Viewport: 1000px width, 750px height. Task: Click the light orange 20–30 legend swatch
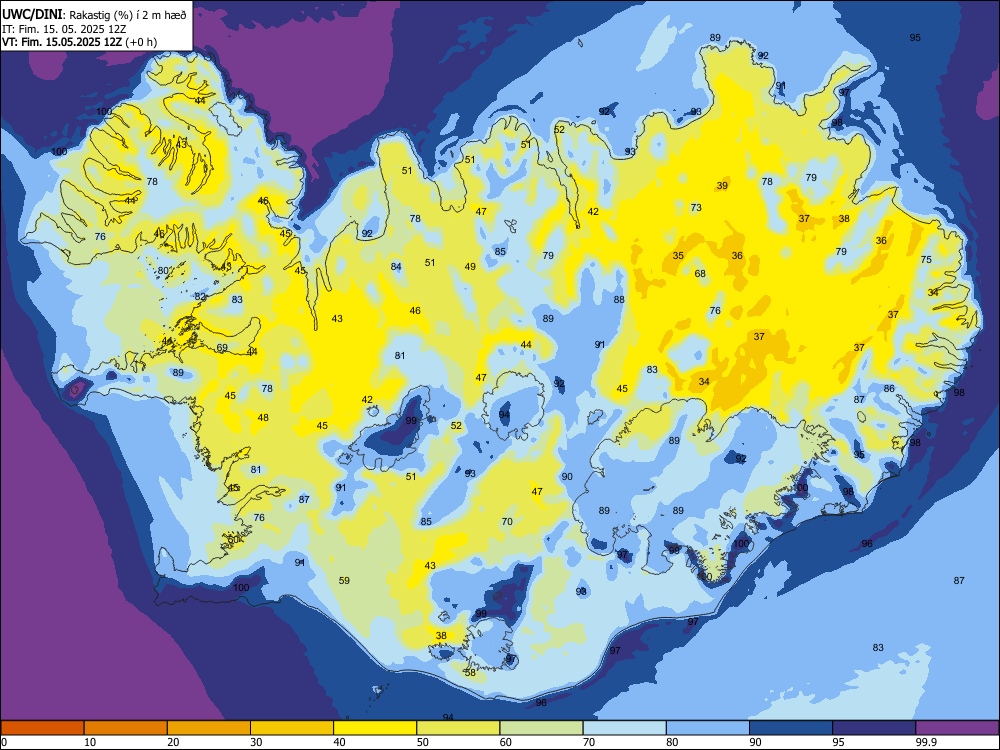click(209, 728)
